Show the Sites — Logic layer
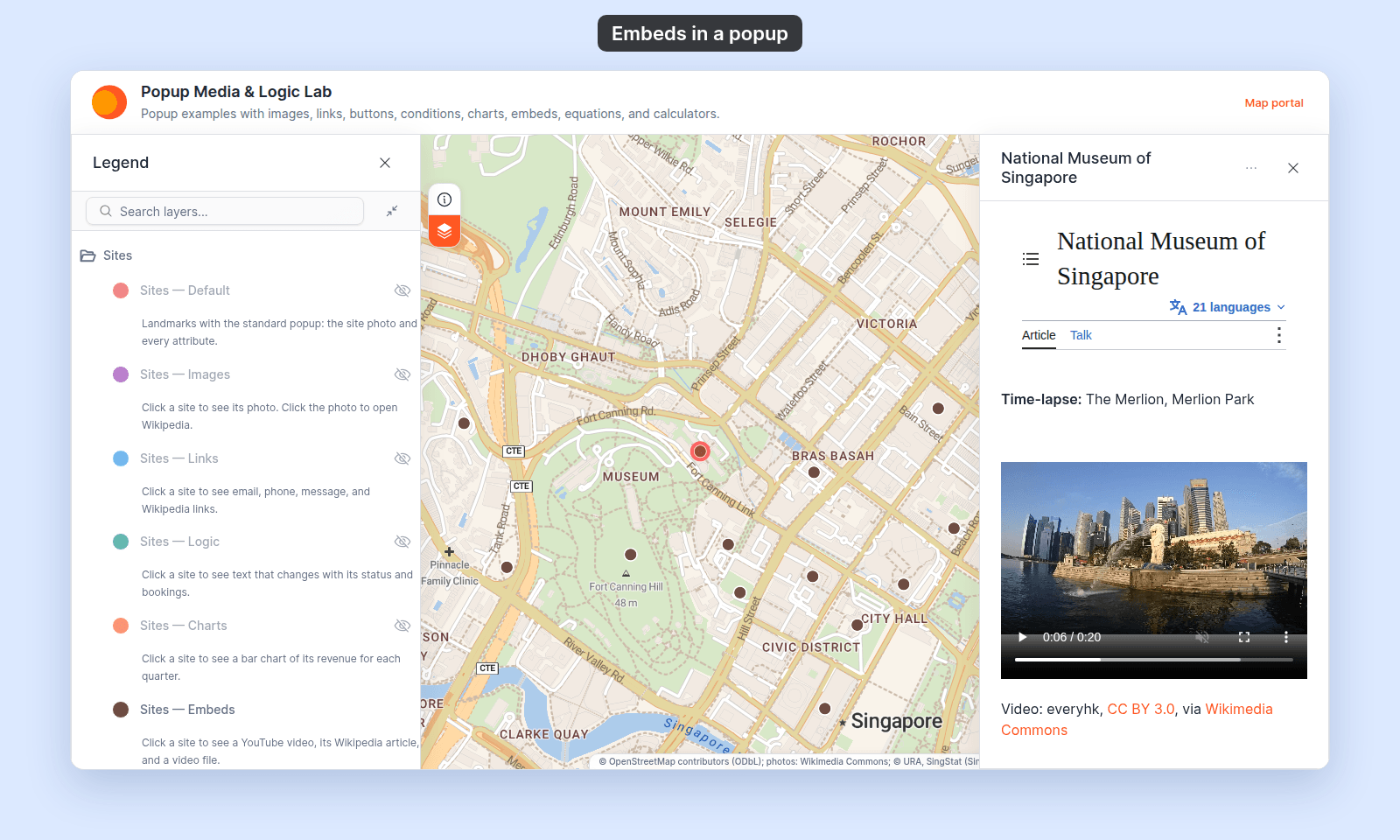Image resolution: width=1400 pixels, height=840 pixels. click(402, 542)
